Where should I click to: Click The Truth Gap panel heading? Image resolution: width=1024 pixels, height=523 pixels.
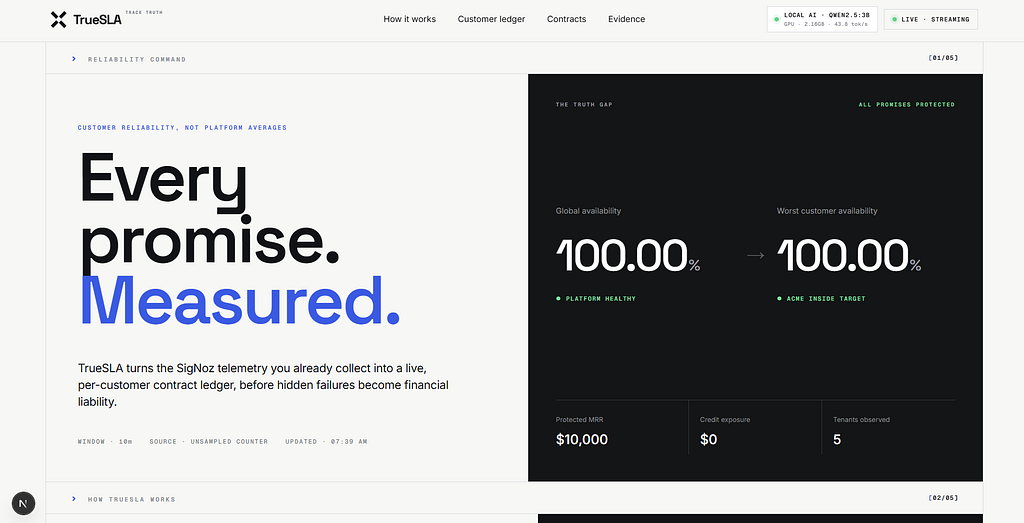point(584,104)
